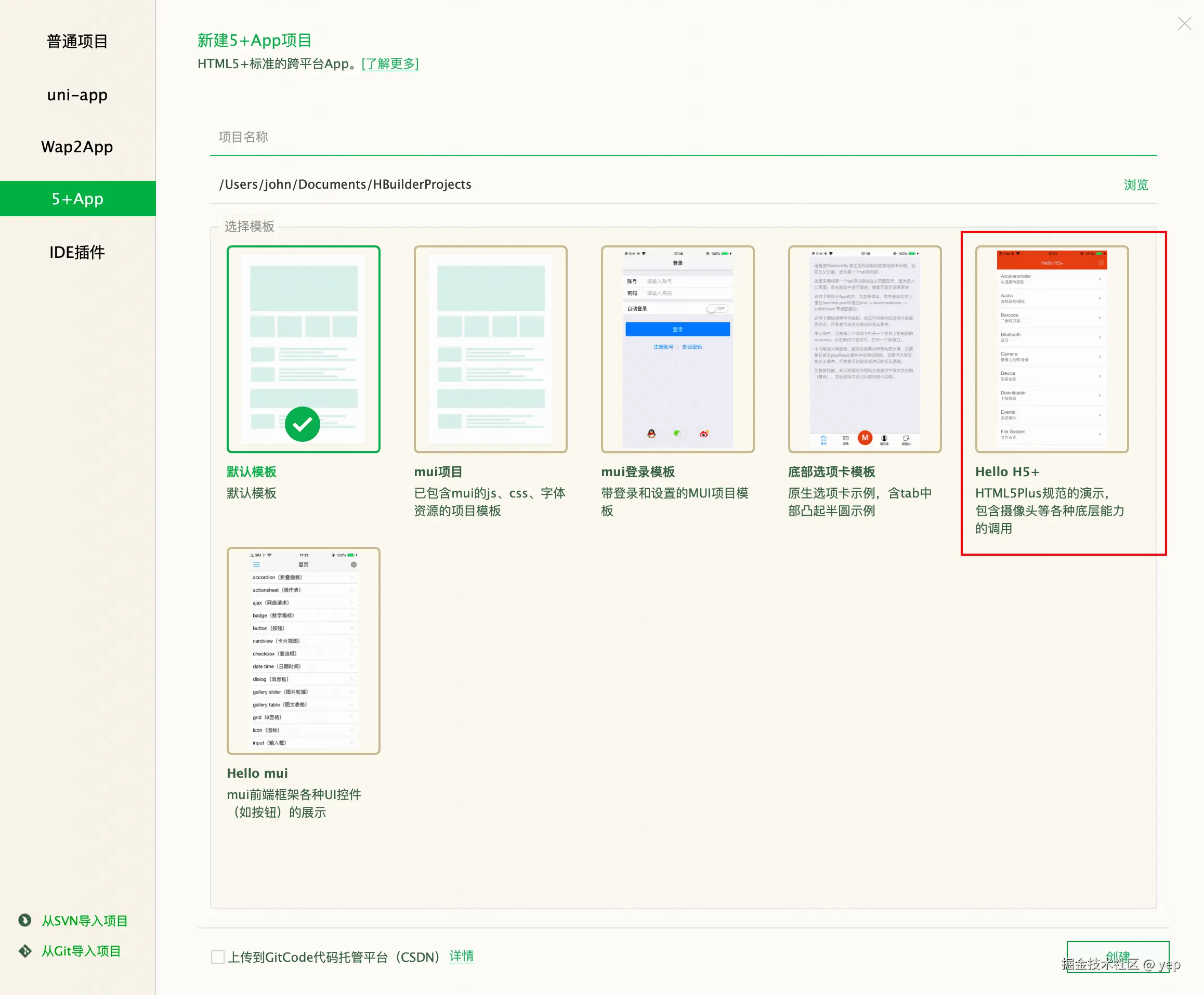Select the IDE插件 project type
The width and height of the screenshot is (1204, 995).
click(x=77, y=252)
